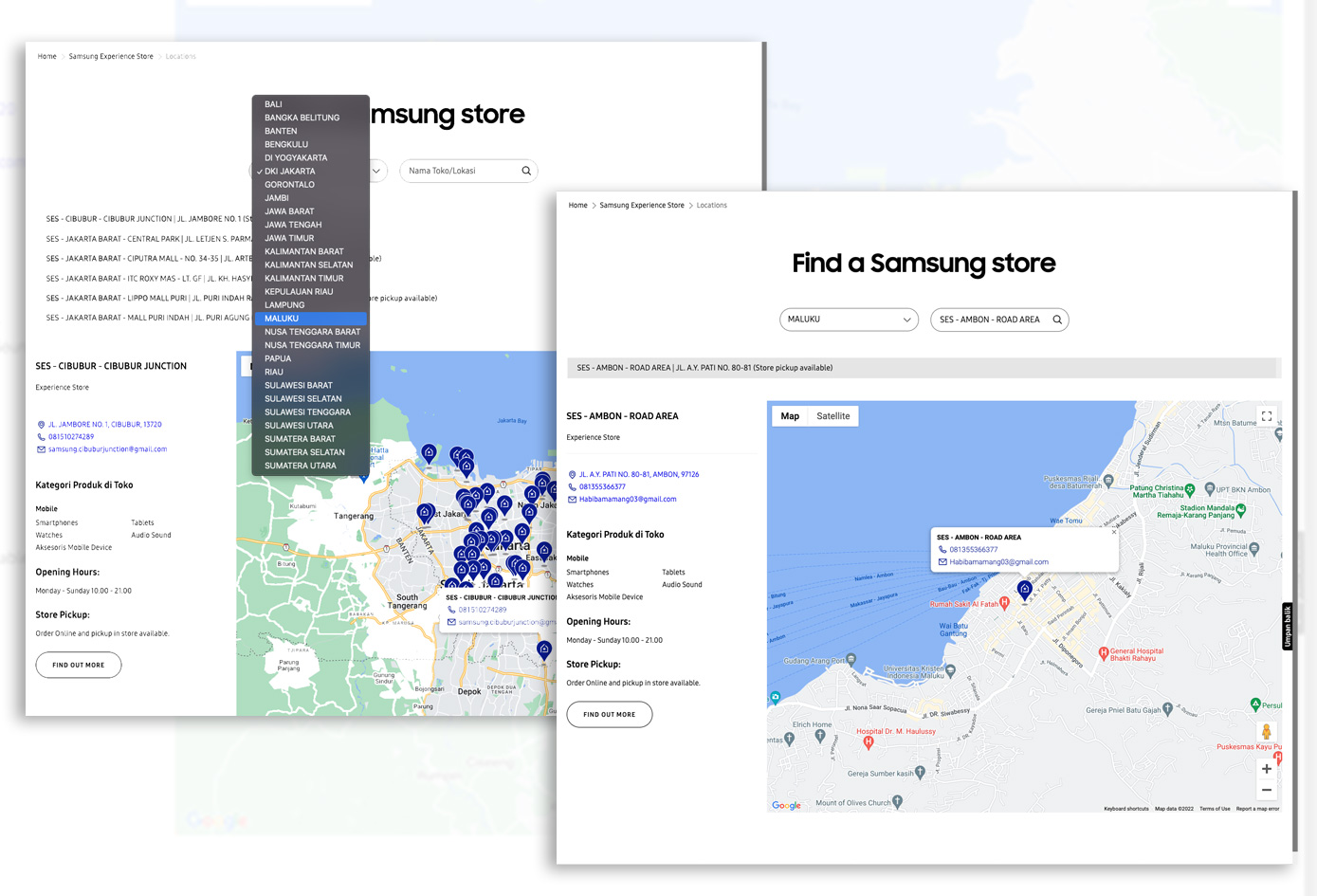Click the search magnifier in SES - AMBON field

(x=1056, y=320)
